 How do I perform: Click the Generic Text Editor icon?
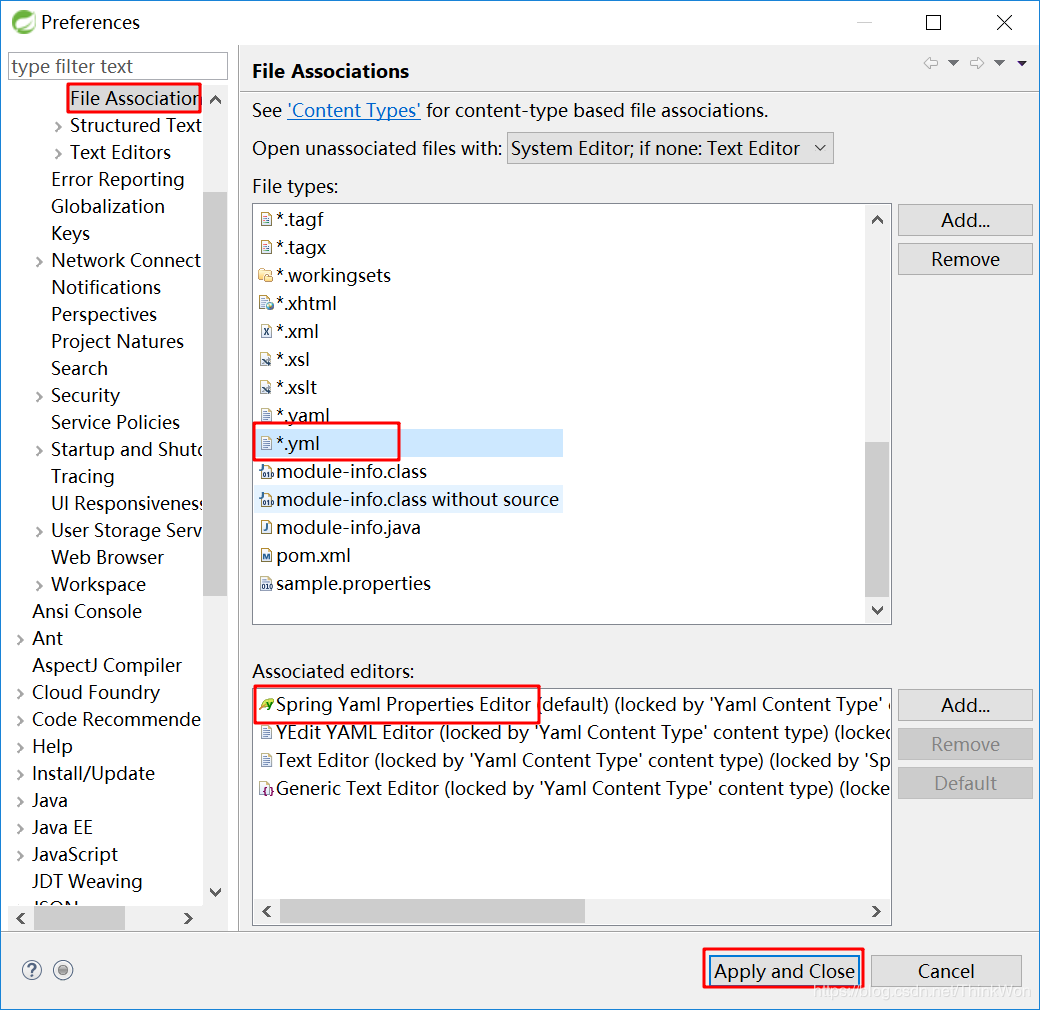pyautogui.click(x=266, y=789)
